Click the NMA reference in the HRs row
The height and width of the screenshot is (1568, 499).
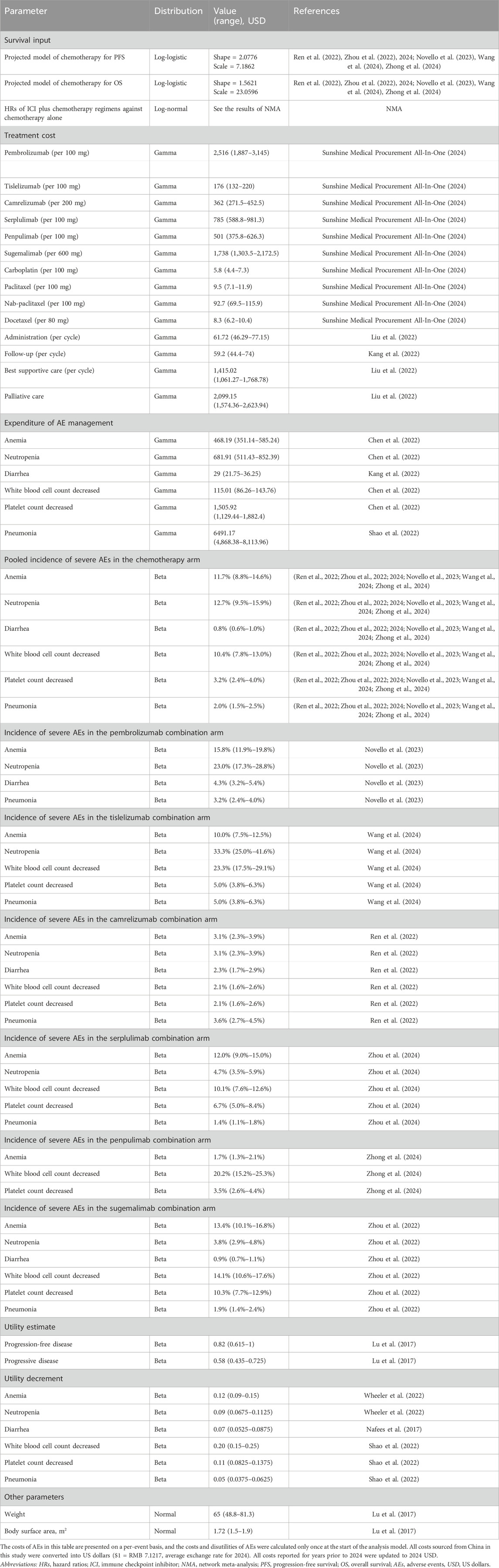[x=394, y=109]
